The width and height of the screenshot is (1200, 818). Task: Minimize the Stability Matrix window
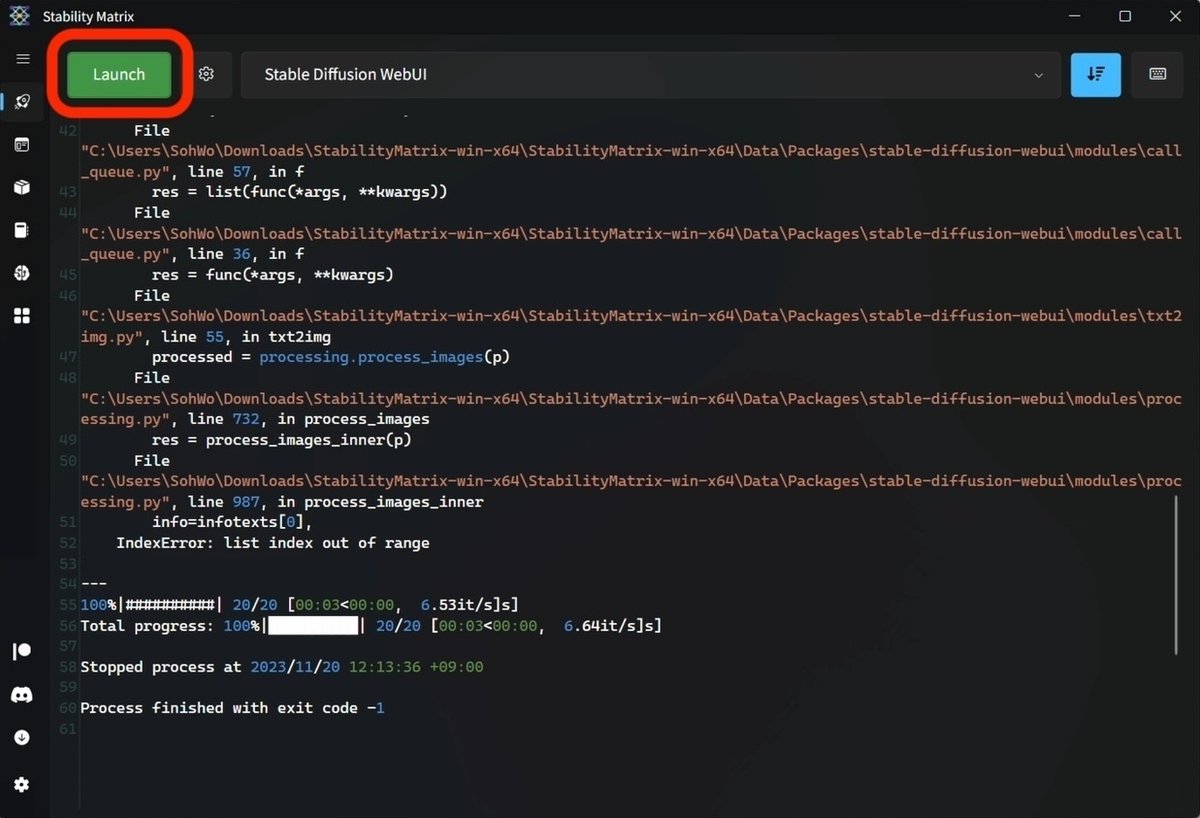(x=1077, y=16)
